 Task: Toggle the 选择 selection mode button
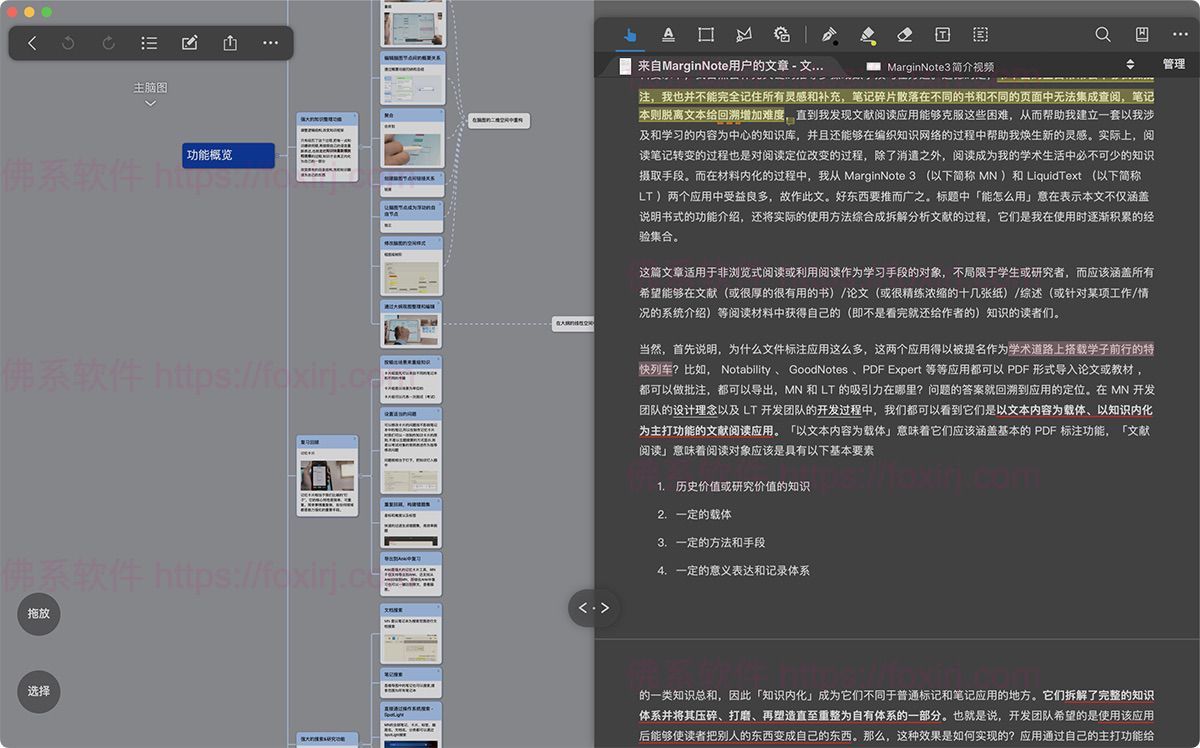coord(39,691)
